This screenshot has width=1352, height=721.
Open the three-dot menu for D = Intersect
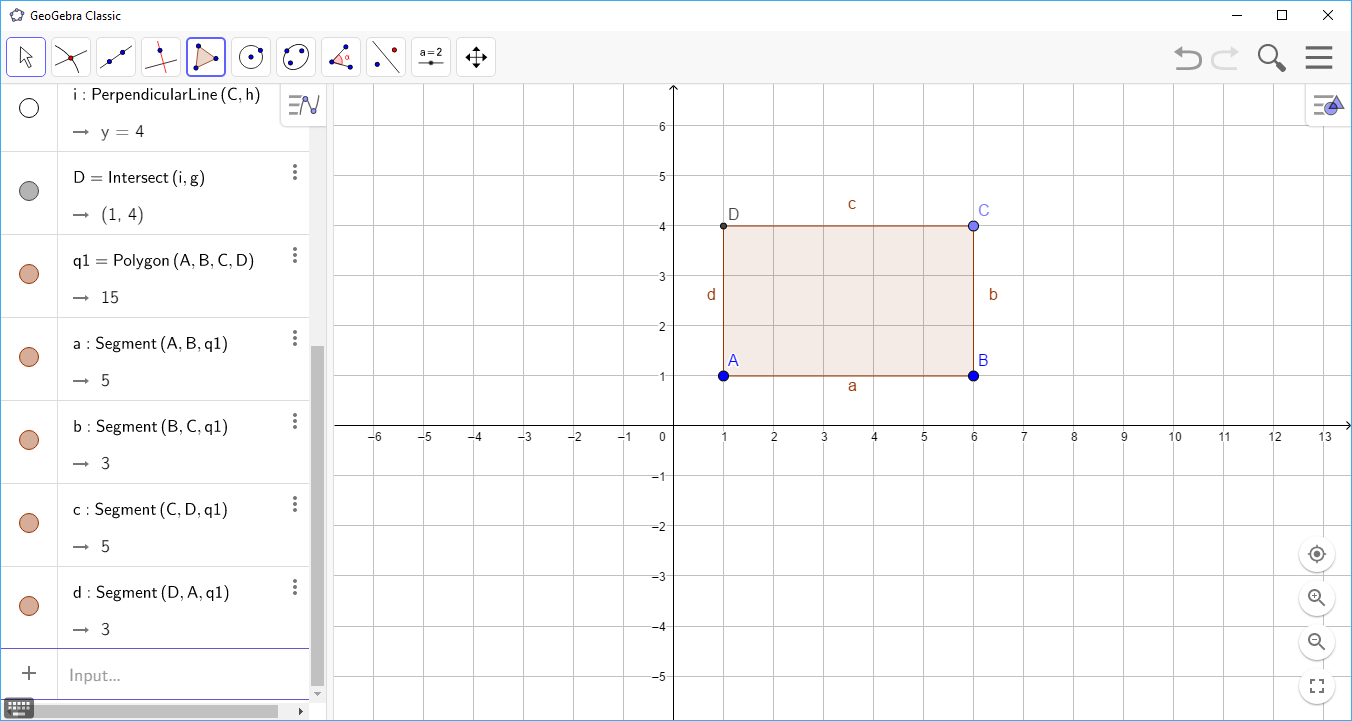[x=295, y=172]
